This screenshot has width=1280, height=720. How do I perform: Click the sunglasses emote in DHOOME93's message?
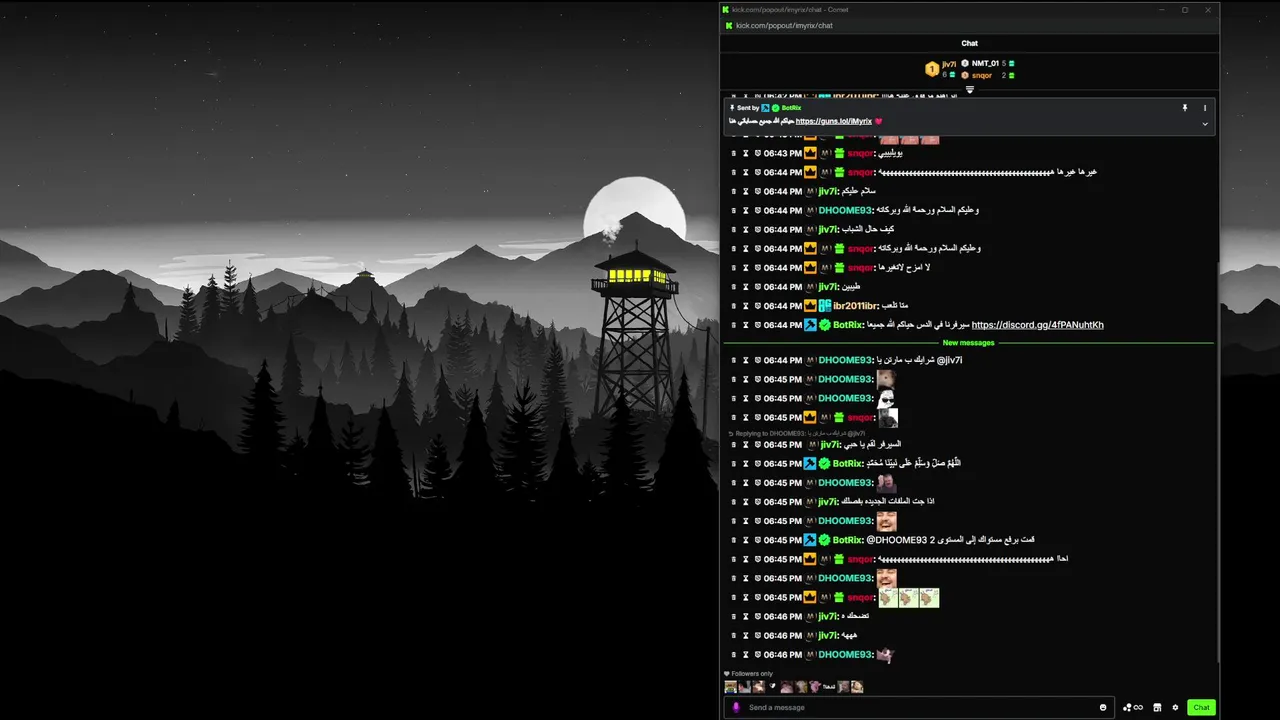pyautogui.click(x=886, y=398)
